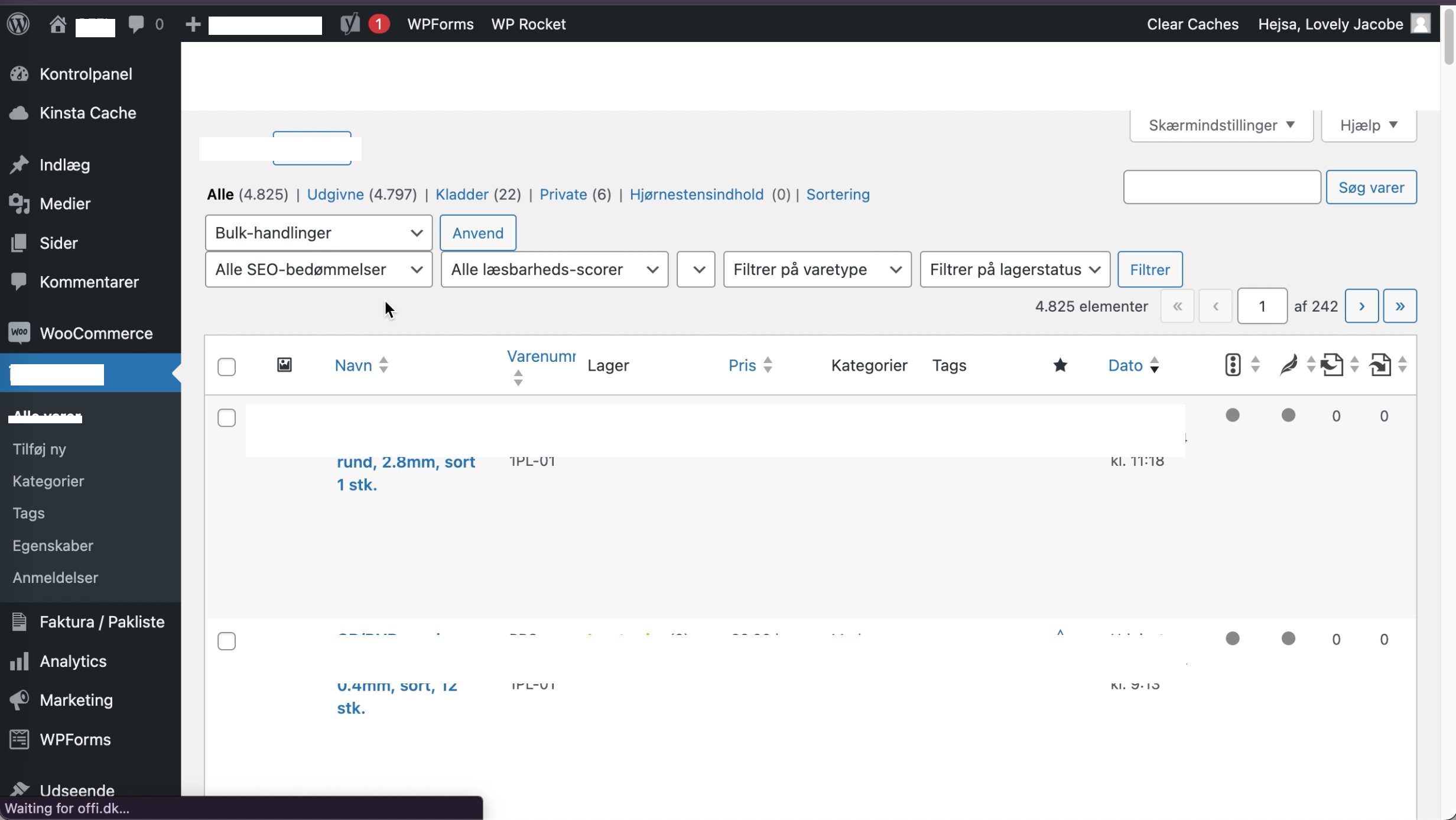Click the user avatar icon
The image size is (1456, 820).
1421,24
